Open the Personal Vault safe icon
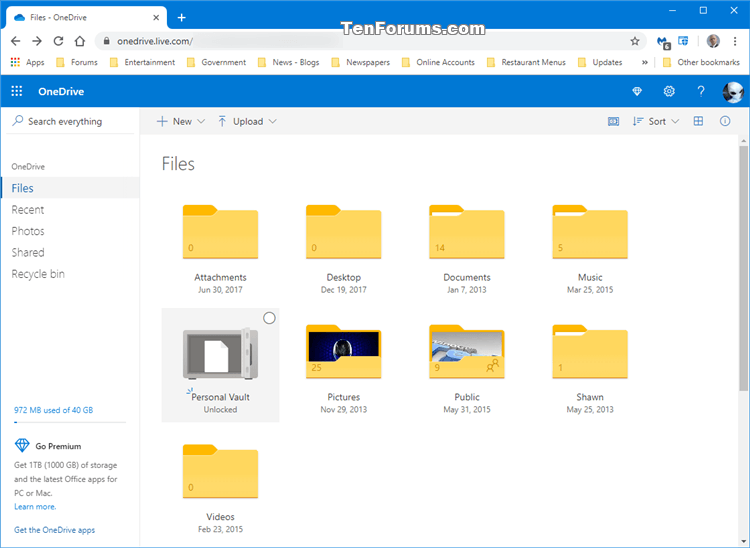 (221, 354)
